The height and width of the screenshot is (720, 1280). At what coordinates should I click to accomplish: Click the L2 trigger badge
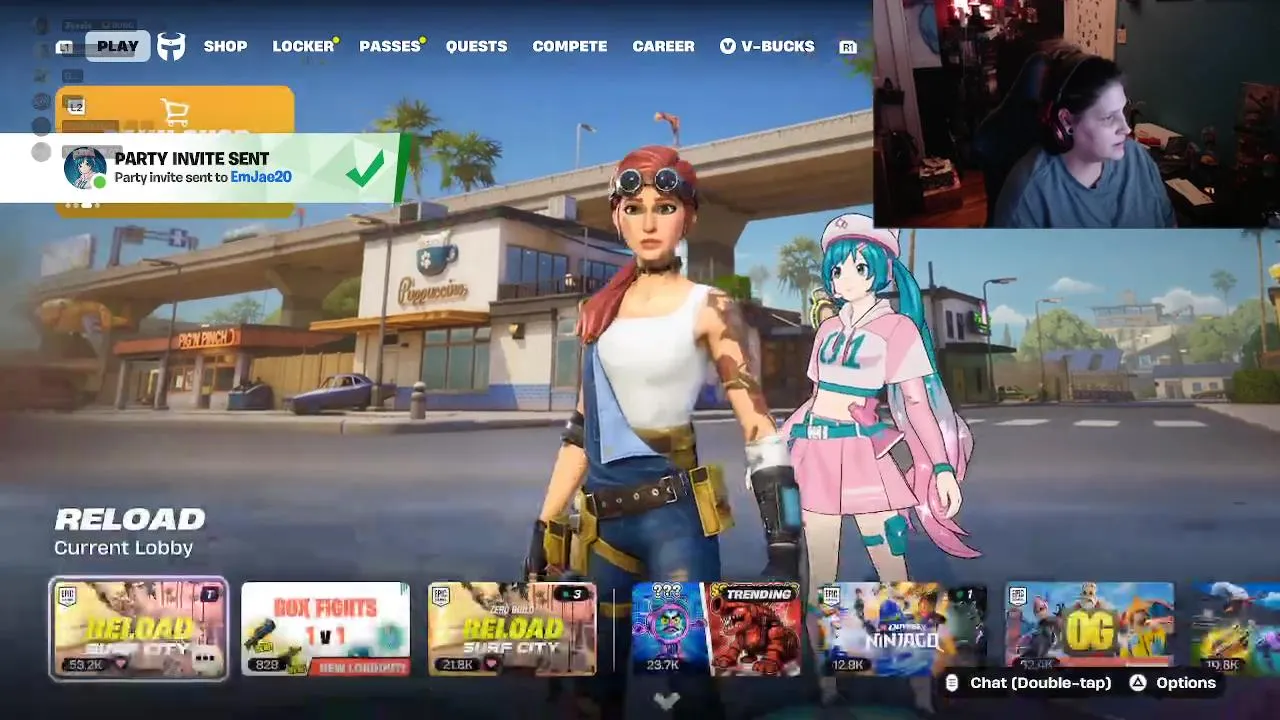[76, 106]
